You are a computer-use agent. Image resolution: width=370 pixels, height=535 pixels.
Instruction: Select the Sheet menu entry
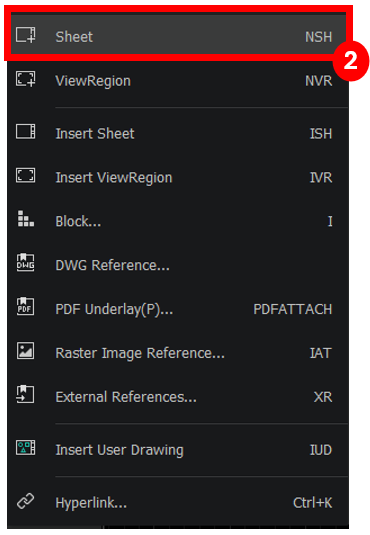[178, 36]
